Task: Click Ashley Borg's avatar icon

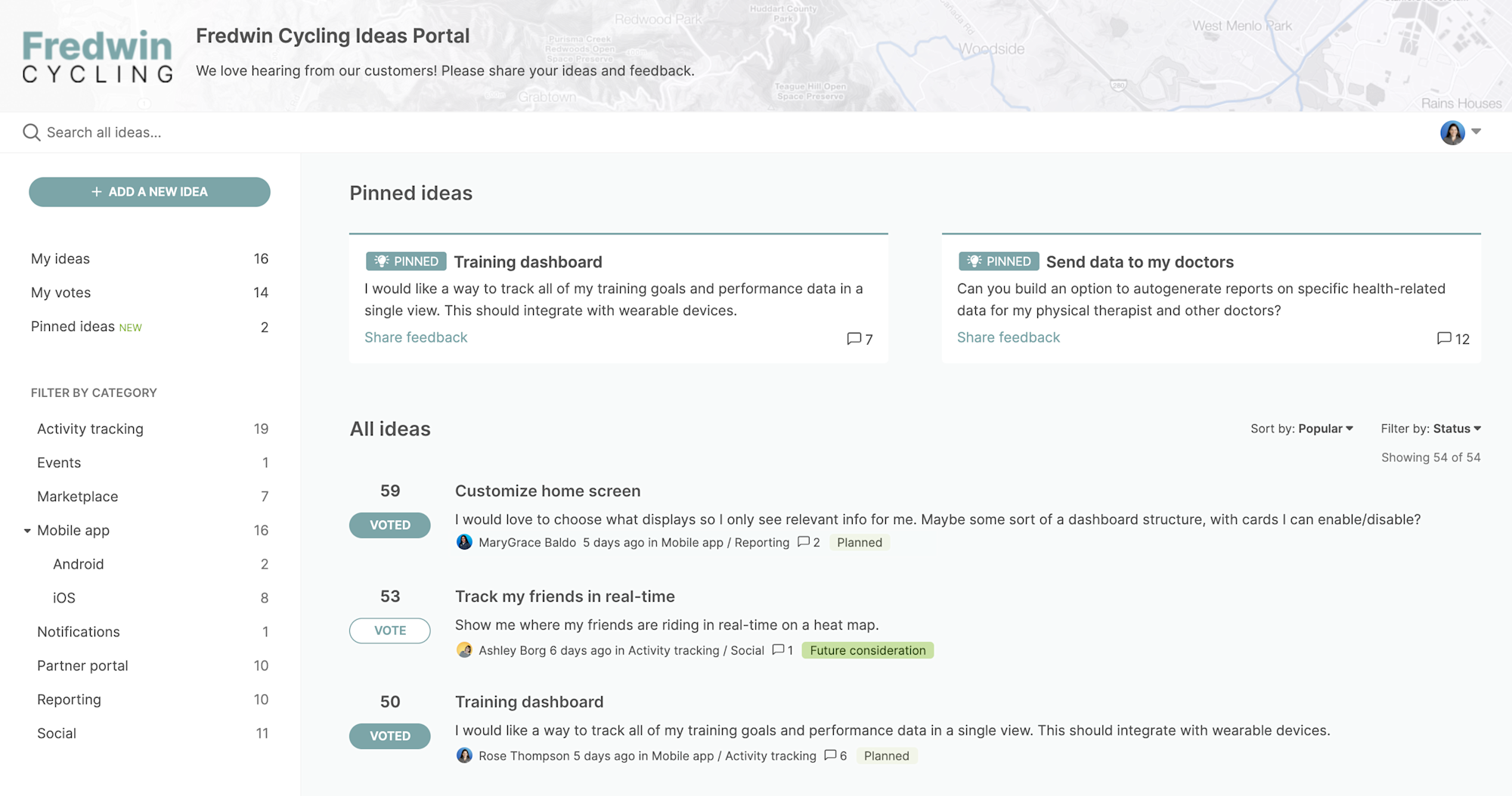Action: click(x=464, y=650)
